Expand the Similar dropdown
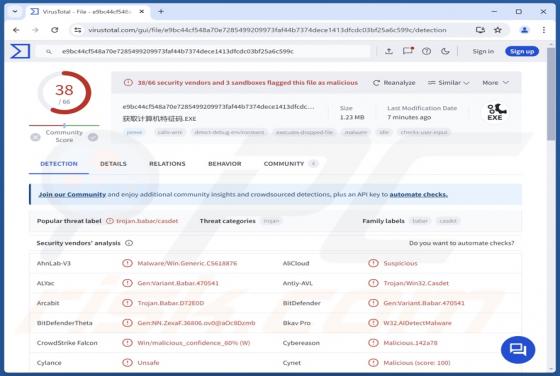Viewport: 560px width, 376px height. [449, 83]
